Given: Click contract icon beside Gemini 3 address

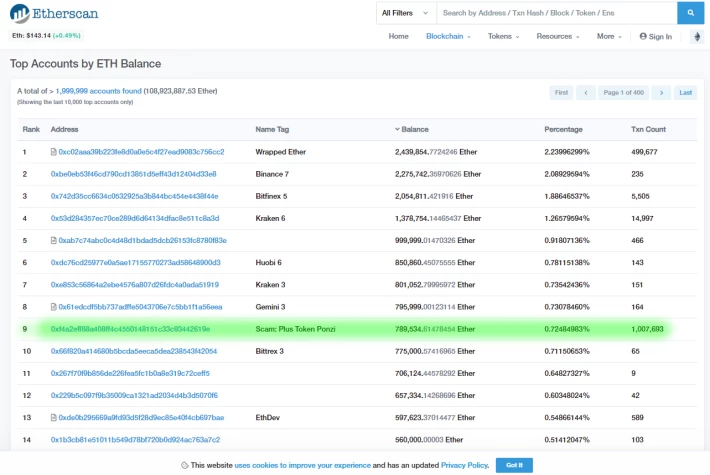Looking at the screenshot, I should [x=53, y=307].
